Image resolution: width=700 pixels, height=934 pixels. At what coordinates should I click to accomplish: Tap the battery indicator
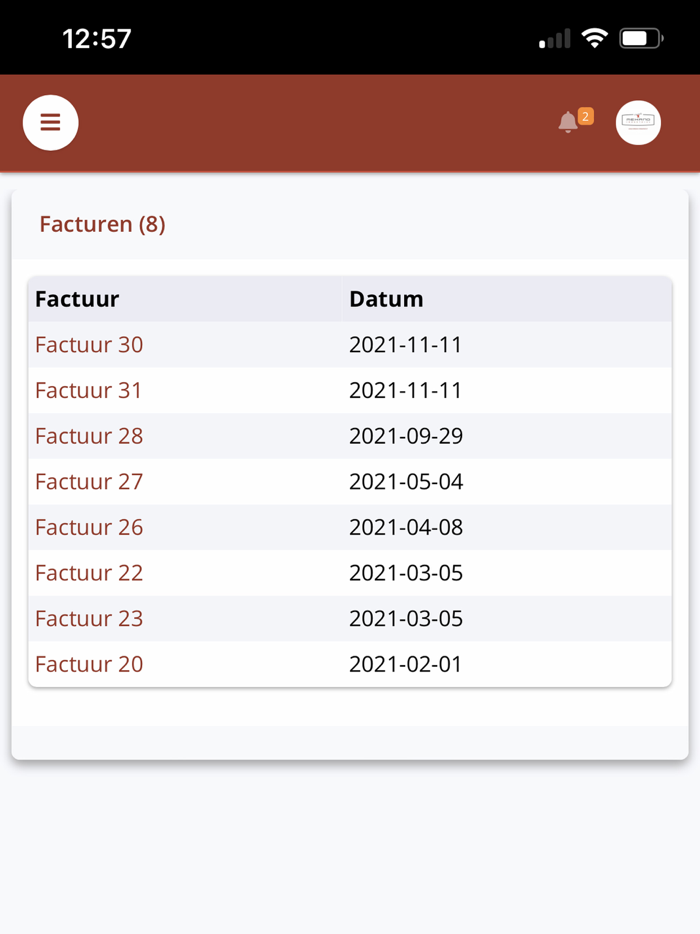point(641,39)
